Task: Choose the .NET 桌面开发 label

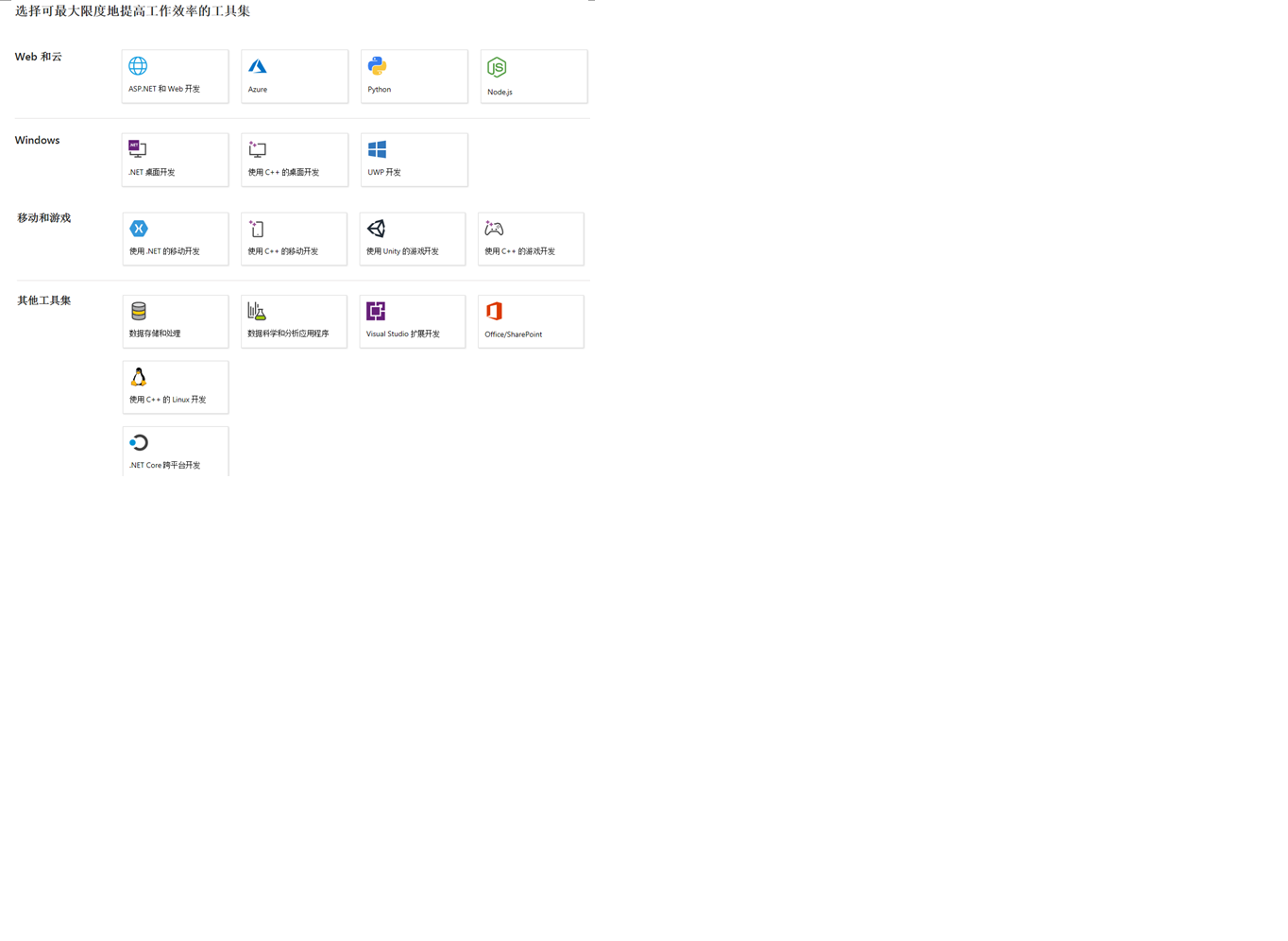Action: pos(152,173)
